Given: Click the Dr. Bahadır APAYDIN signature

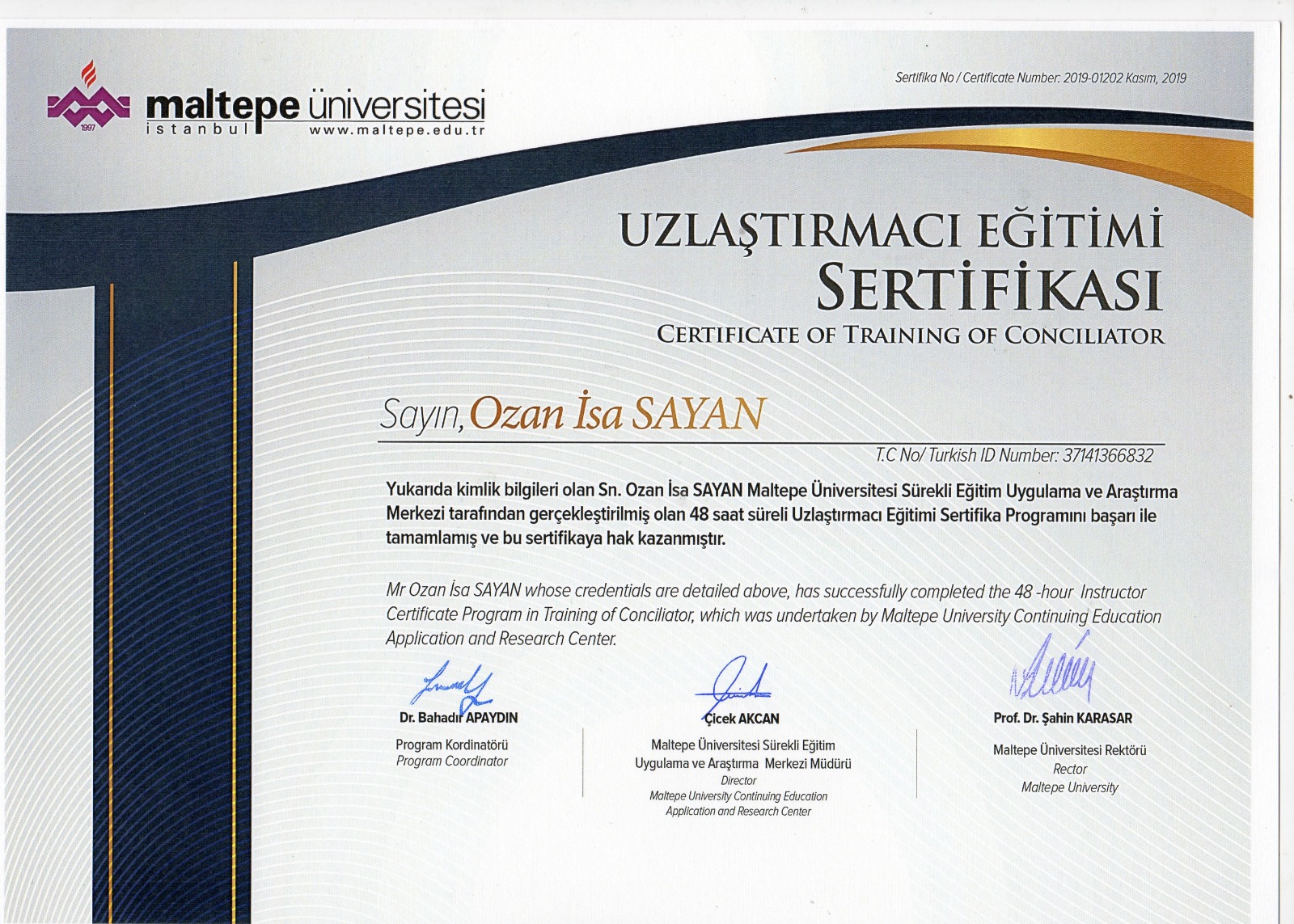Looking at the screenshot, I should coord(451,686).
